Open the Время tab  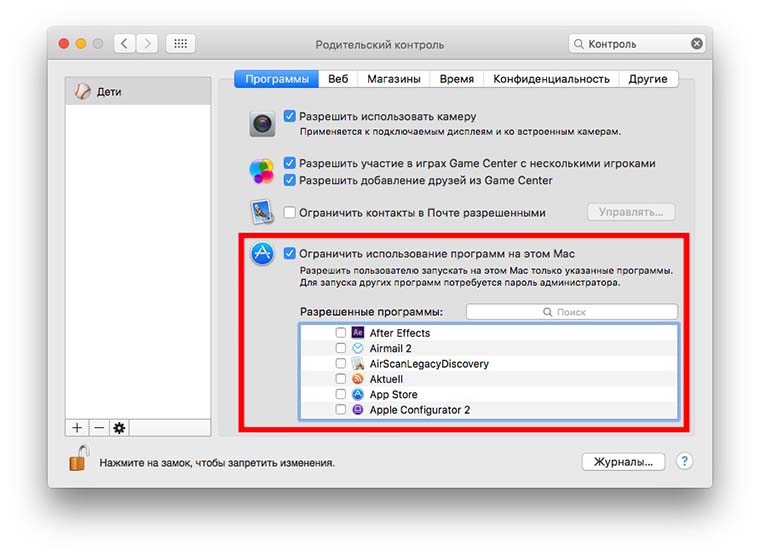point(457,79)
